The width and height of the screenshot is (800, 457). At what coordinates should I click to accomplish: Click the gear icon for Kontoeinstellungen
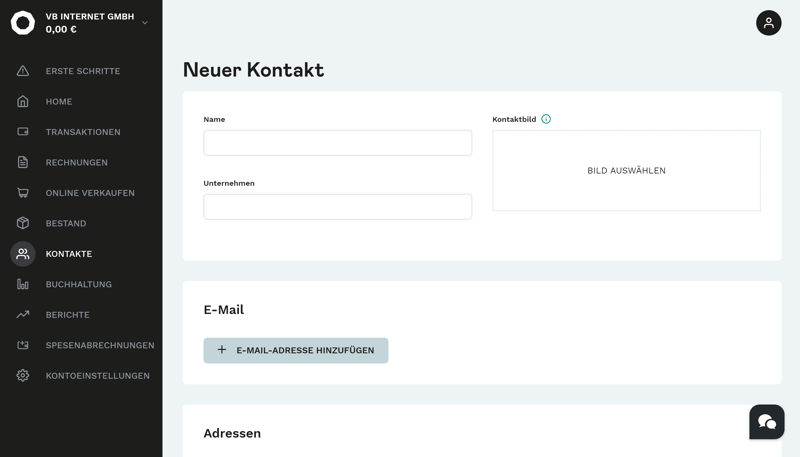[23, 376]
